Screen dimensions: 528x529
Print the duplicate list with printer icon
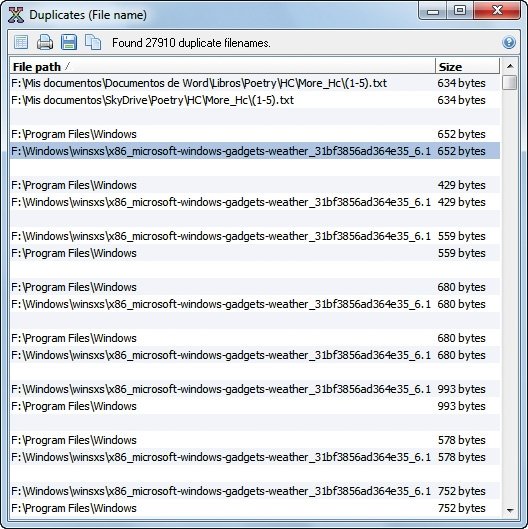point(45,43)
